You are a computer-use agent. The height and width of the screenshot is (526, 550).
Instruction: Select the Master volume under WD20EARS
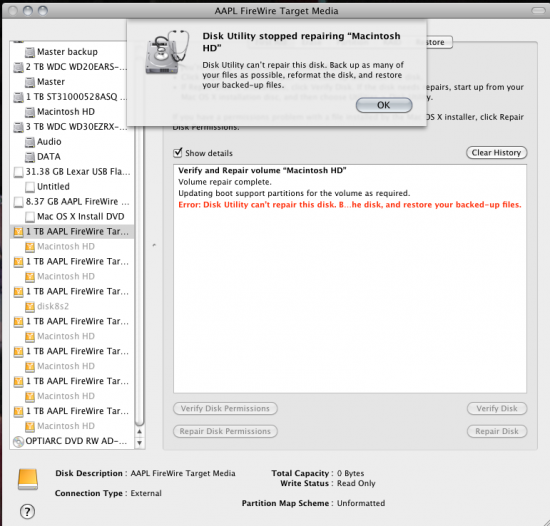click(72, 82)
